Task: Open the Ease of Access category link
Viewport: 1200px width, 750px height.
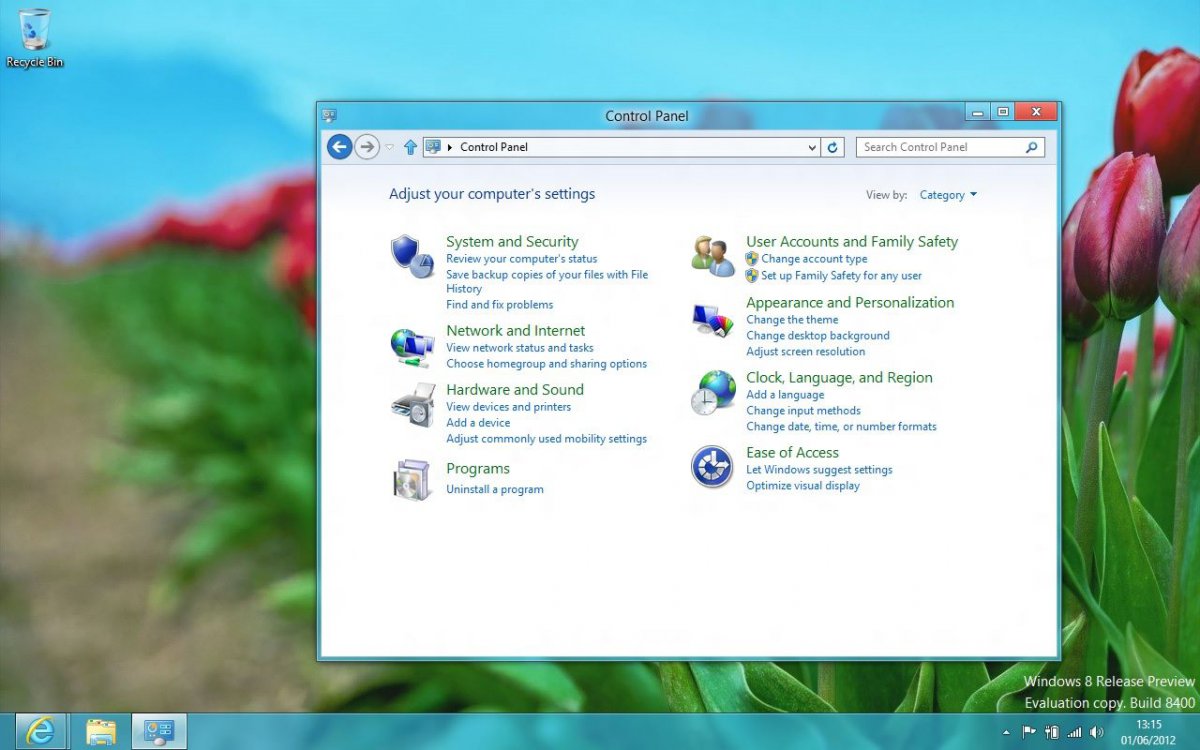Action: [792, 453]
